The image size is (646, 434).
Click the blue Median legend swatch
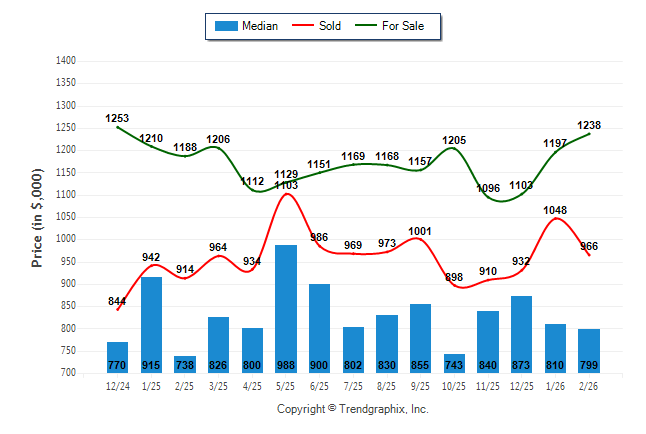[x=226, y=26]
